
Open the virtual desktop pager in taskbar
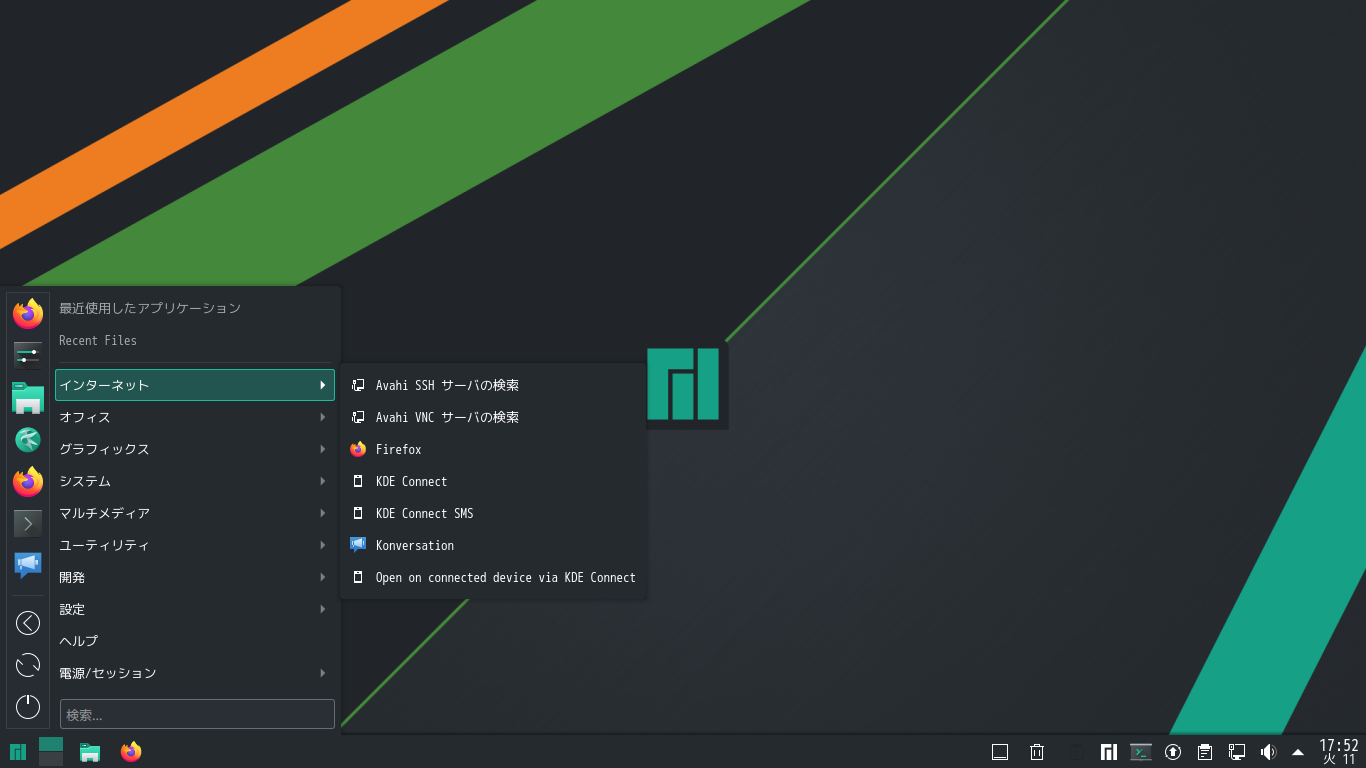[51, 752]
